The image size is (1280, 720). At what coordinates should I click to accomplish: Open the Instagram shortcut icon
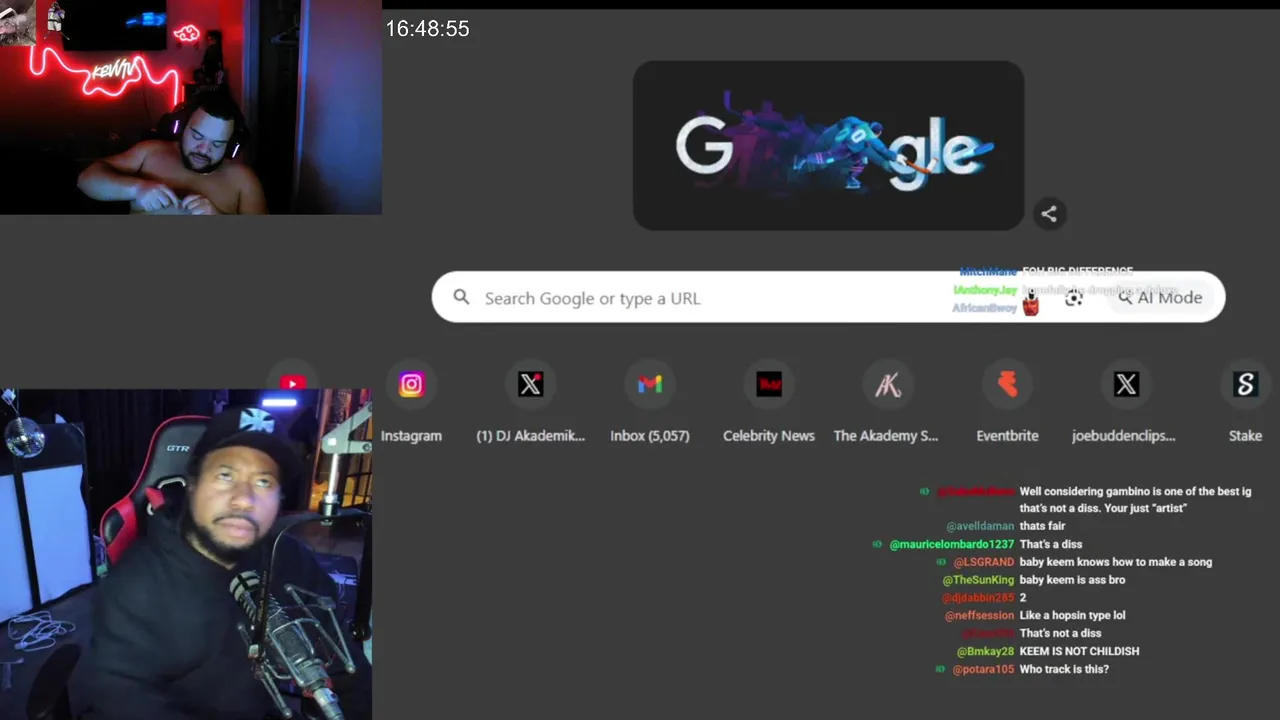coord(411,385)
